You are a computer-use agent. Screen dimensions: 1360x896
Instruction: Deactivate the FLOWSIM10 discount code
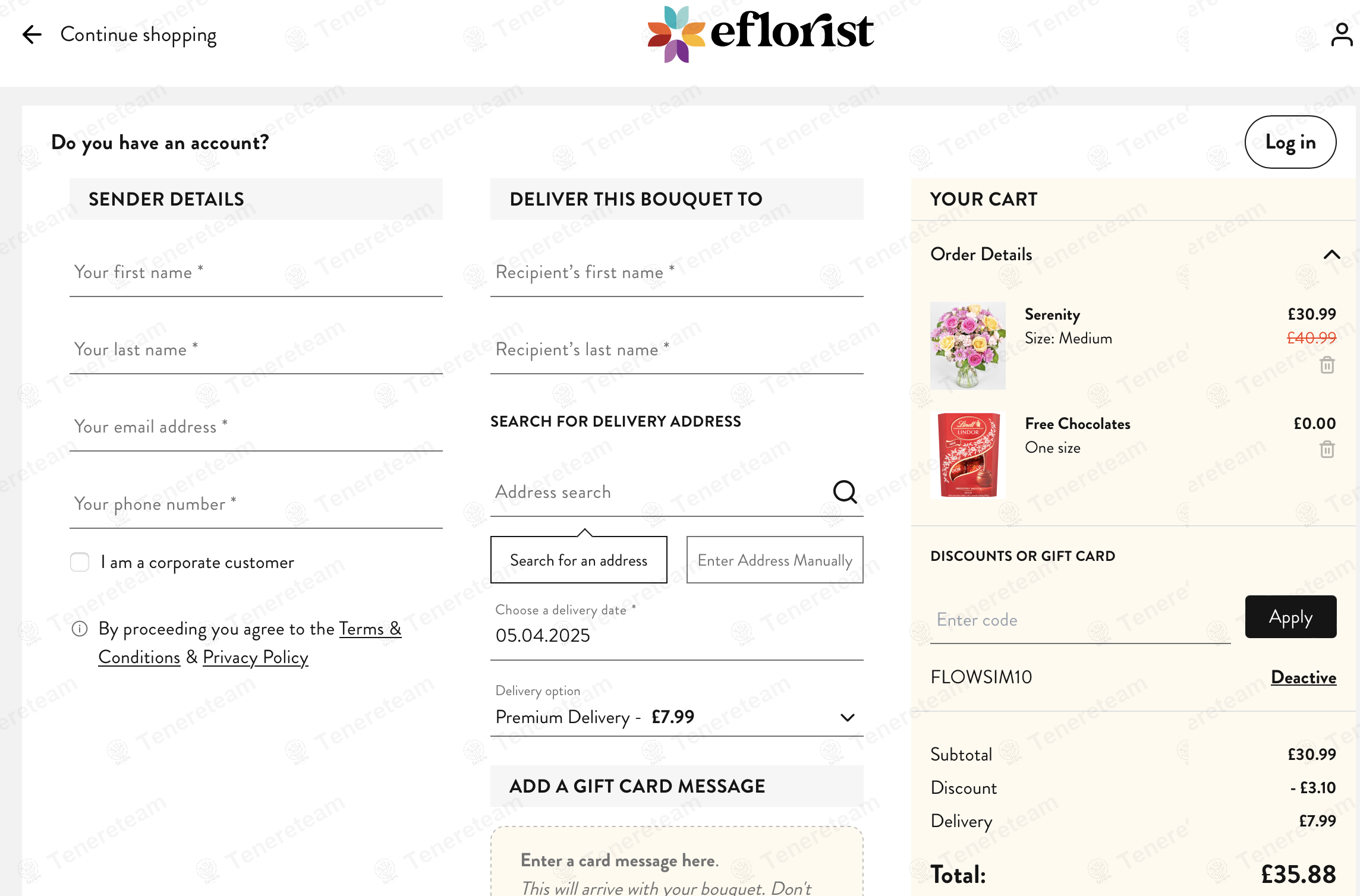coord(1303,677)
